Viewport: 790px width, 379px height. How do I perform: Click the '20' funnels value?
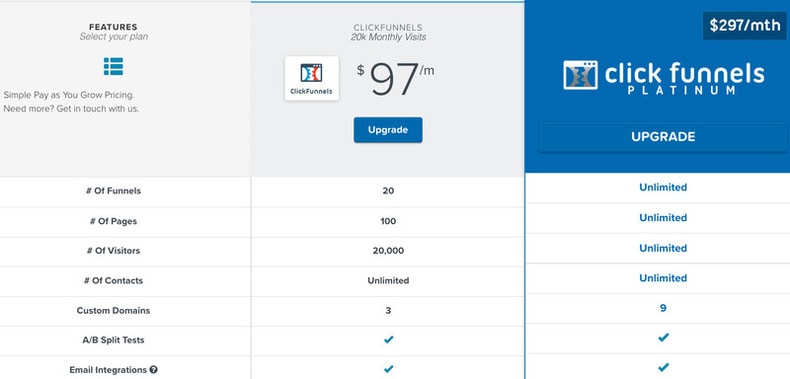[x=388, y=191]
